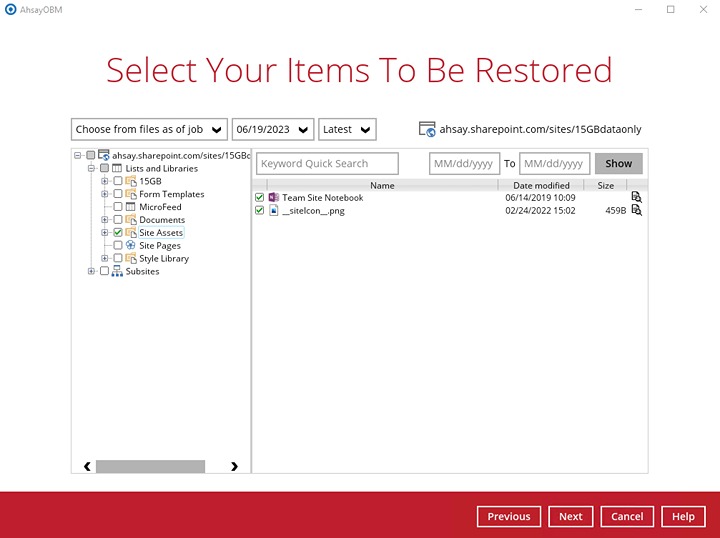This screenshot has width=720, height=538.
Task: Expand the Site Assets node
Action: [105, 232]
